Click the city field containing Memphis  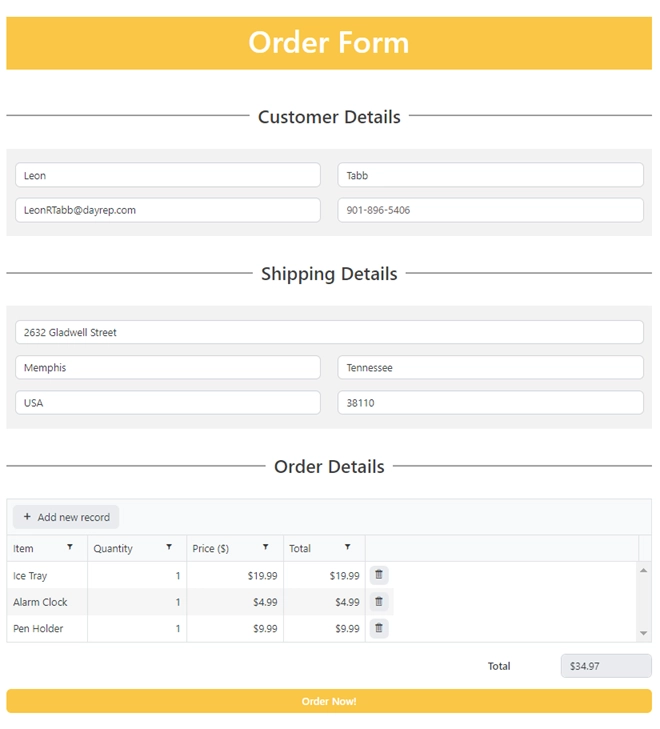[168, 367]
